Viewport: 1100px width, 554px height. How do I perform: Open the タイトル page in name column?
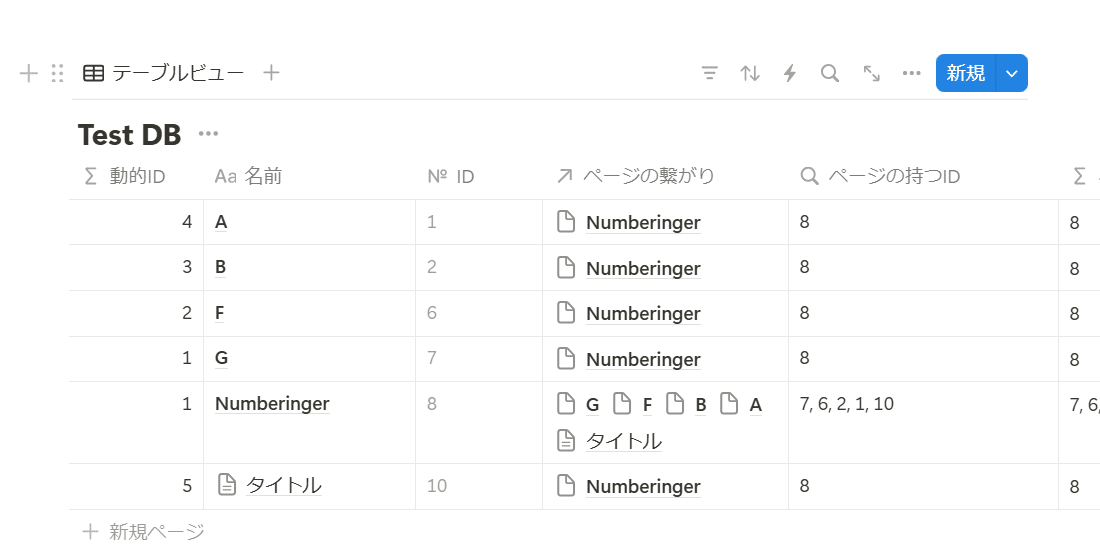pos(283,486)
